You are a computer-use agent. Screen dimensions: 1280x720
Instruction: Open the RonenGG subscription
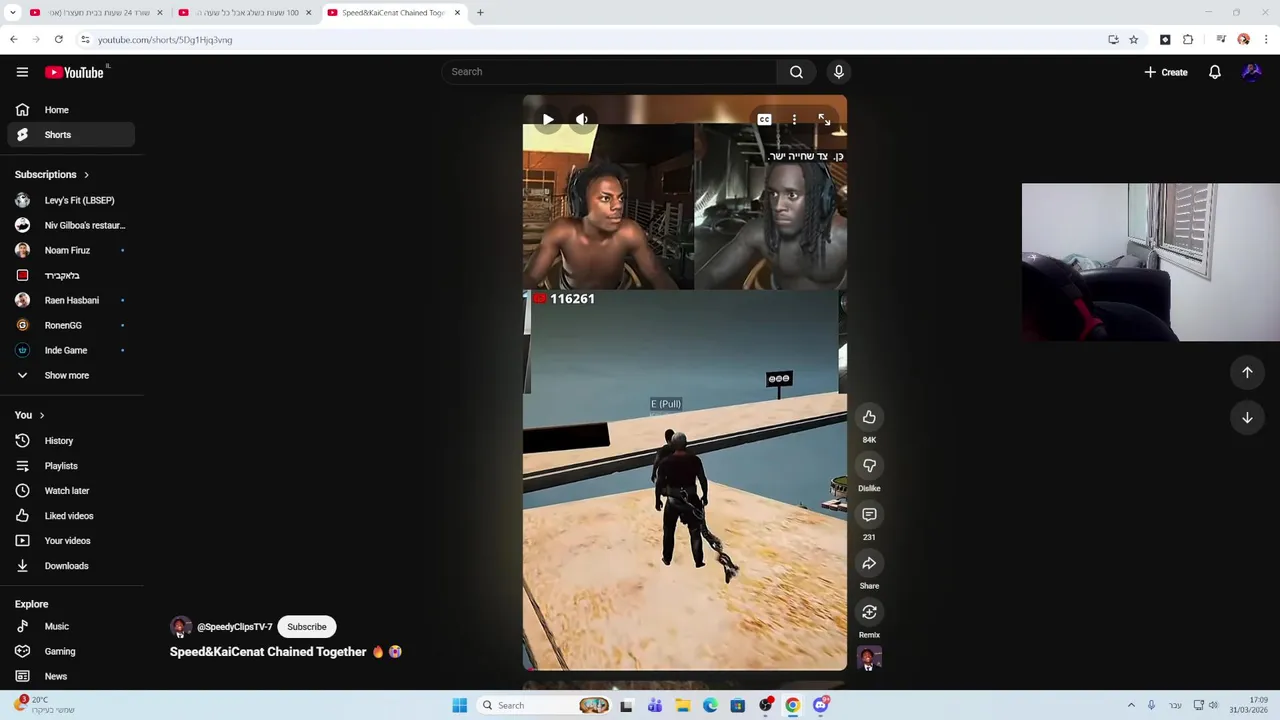tap(70, 325)
